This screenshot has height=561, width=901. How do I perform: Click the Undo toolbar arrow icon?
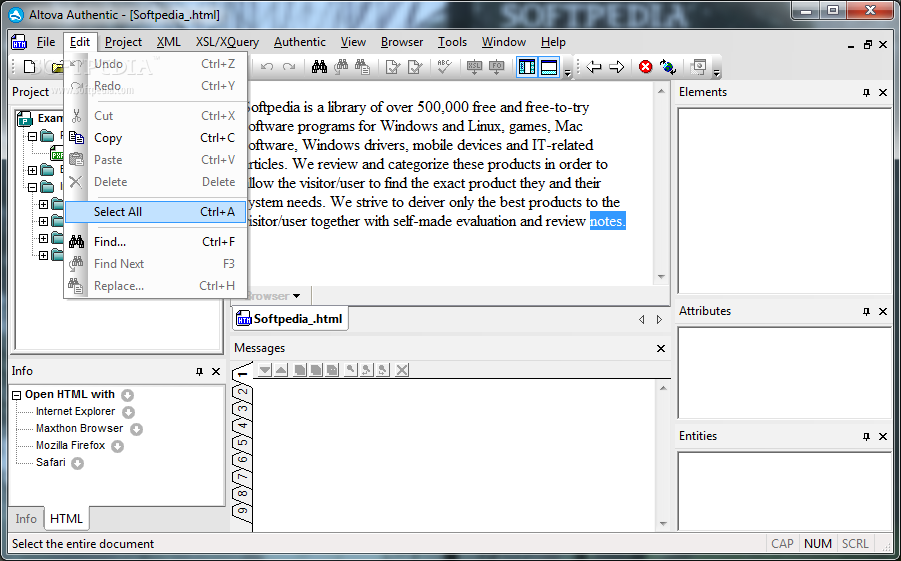tap(267, 67)
